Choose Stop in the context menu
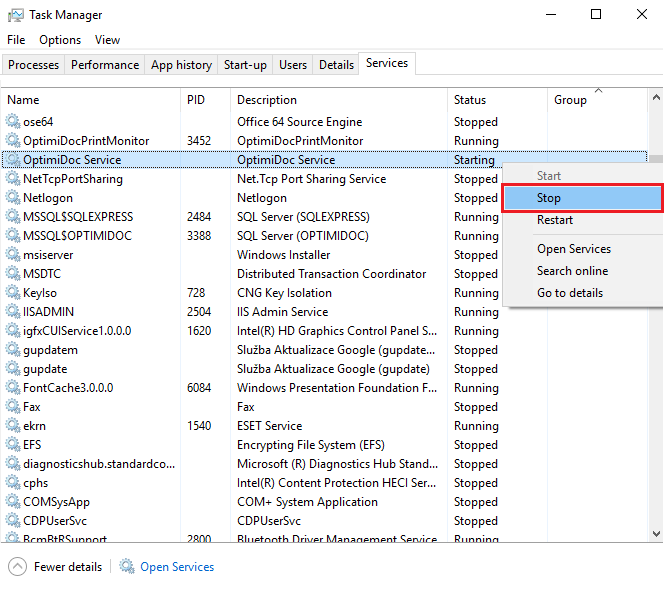The image size is (664, 590). tap(549, 198)
